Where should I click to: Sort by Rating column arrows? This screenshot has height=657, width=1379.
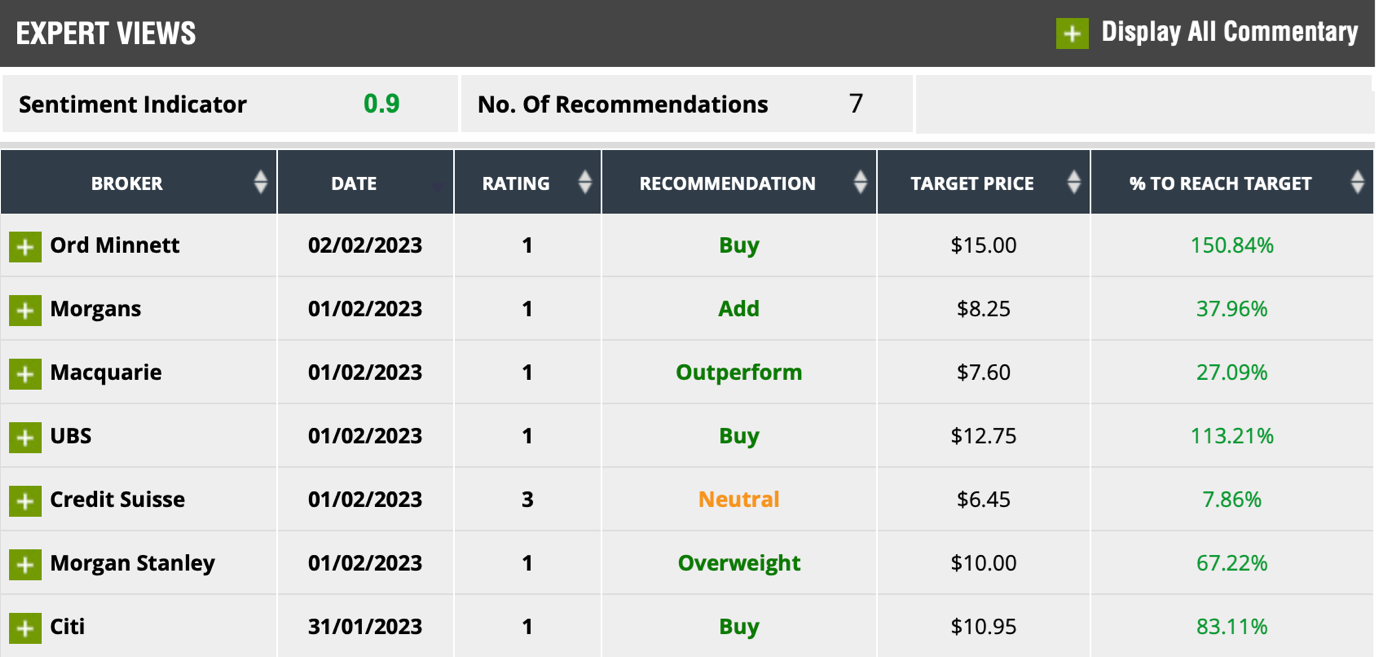[585, 182]
